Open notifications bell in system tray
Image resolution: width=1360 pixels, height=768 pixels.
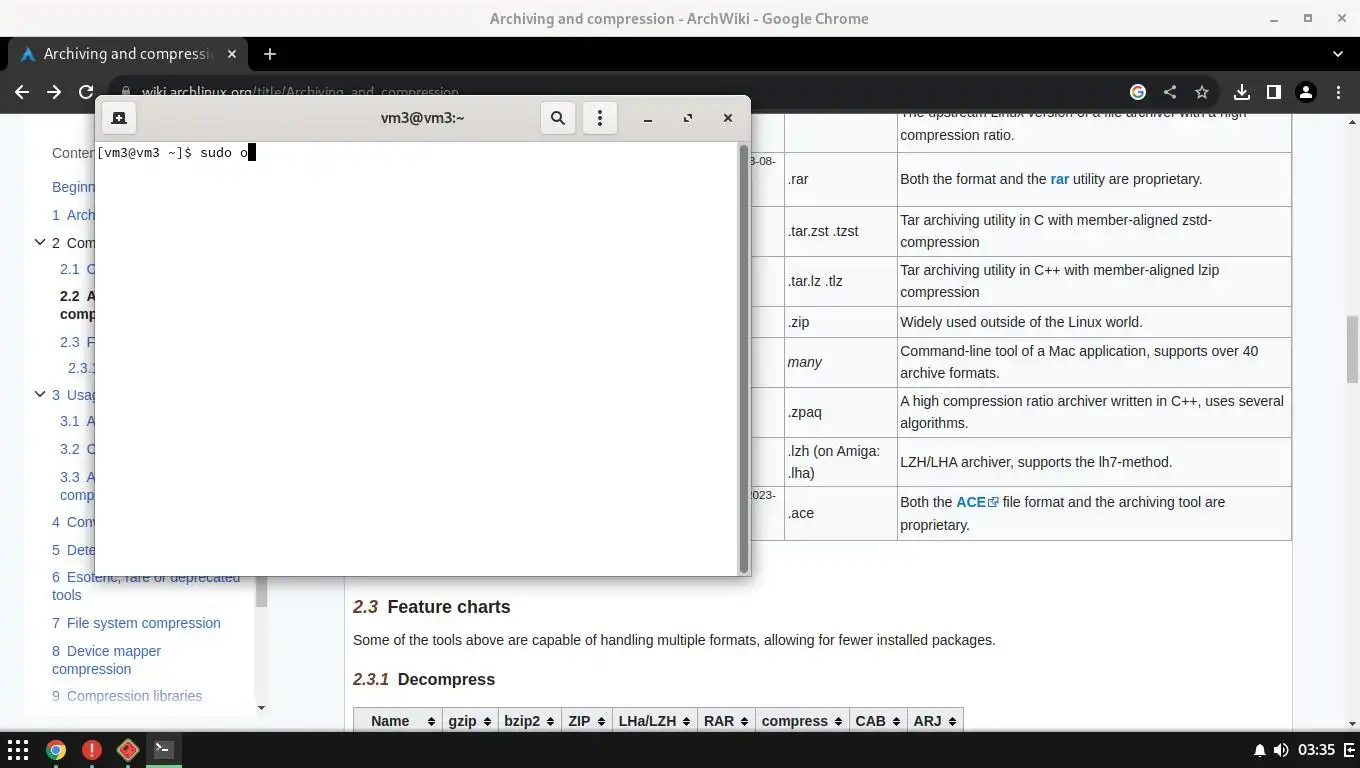tap(1259, 750)
